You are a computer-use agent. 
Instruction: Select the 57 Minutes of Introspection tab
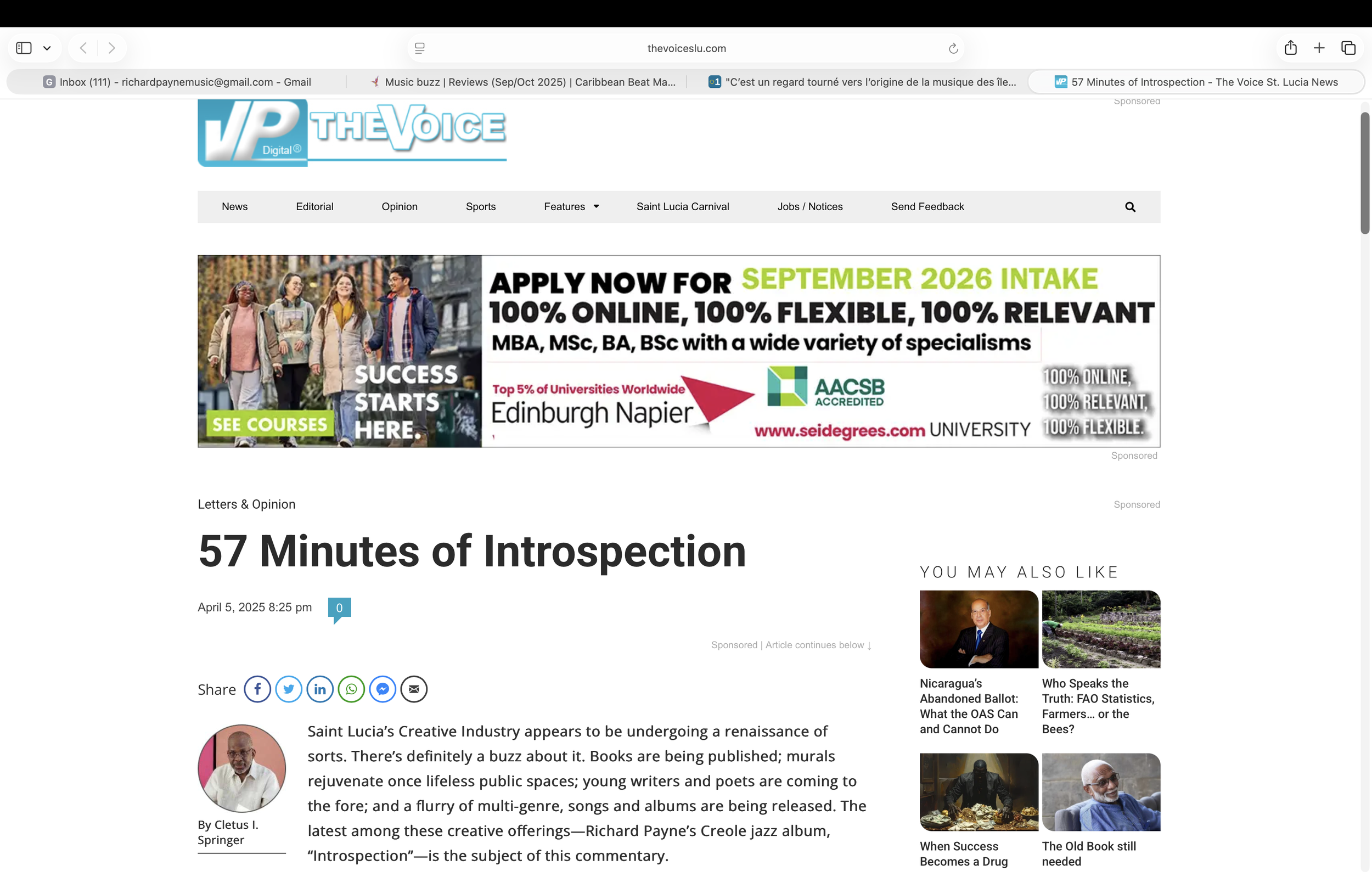click(x=1196, y=82)
